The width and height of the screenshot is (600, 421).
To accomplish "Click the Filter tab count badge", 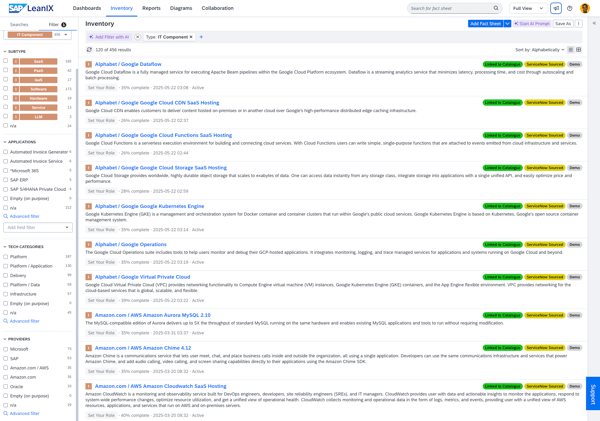I will point(64,24).
